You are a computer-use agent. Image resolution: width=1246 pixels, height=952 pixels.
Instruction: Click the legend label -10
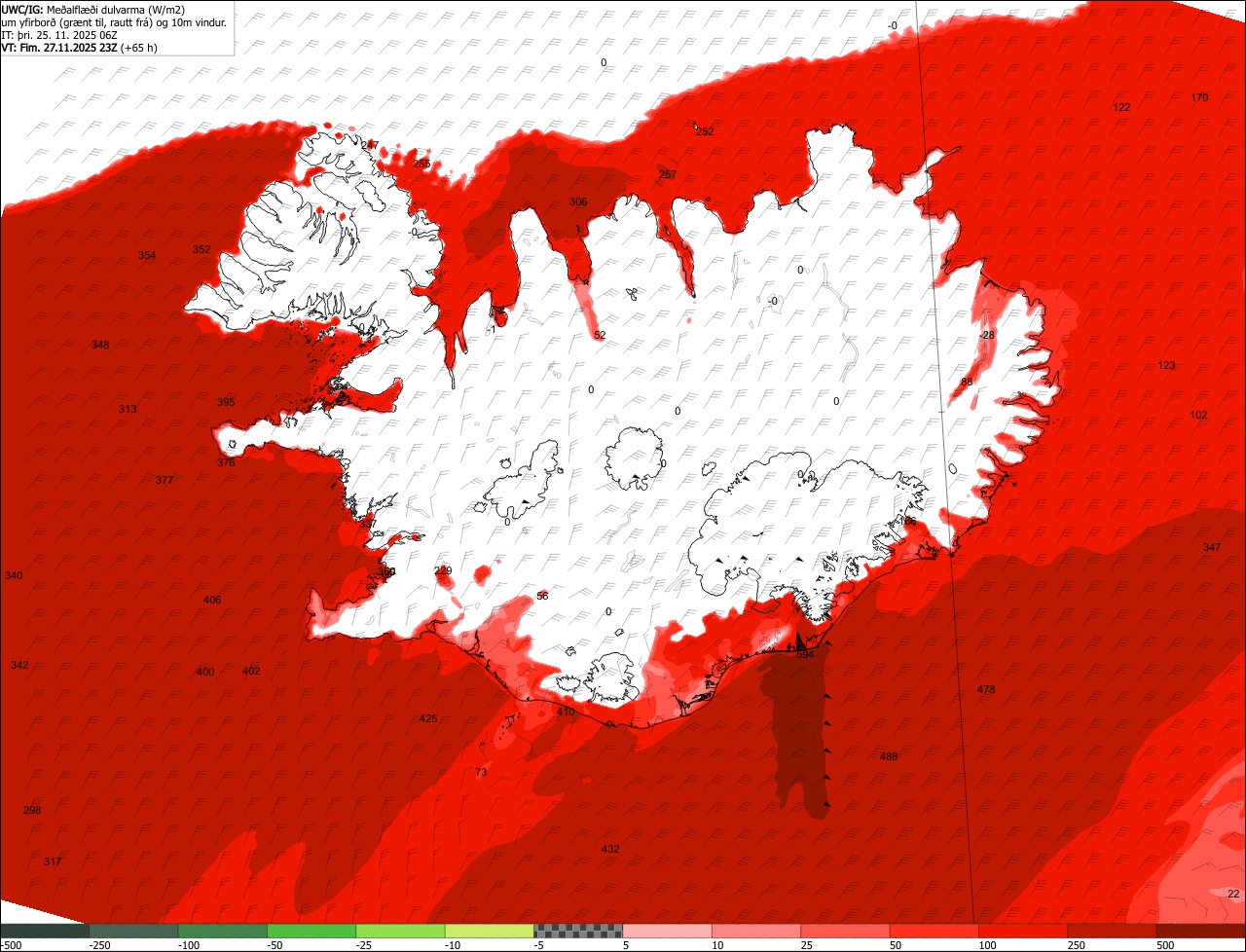tap(454, 945)
